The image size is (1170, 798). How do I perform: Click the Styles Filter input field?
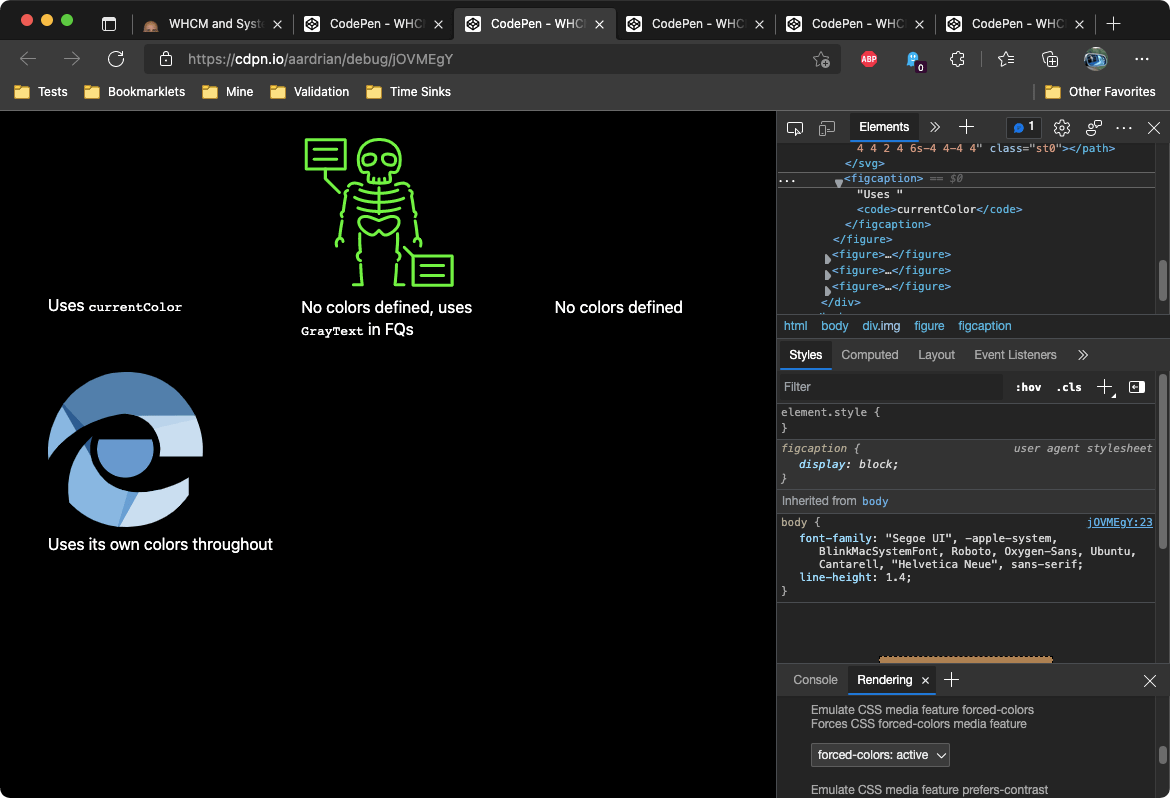click(x=892, y=387)
